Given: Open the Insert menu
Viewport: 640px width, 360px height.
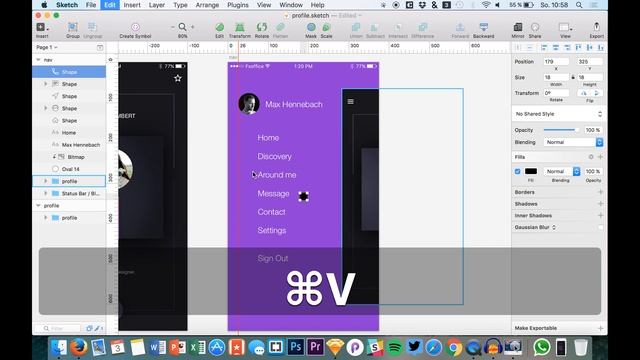Looking at the screenshot, I should [x=132, y=5].
